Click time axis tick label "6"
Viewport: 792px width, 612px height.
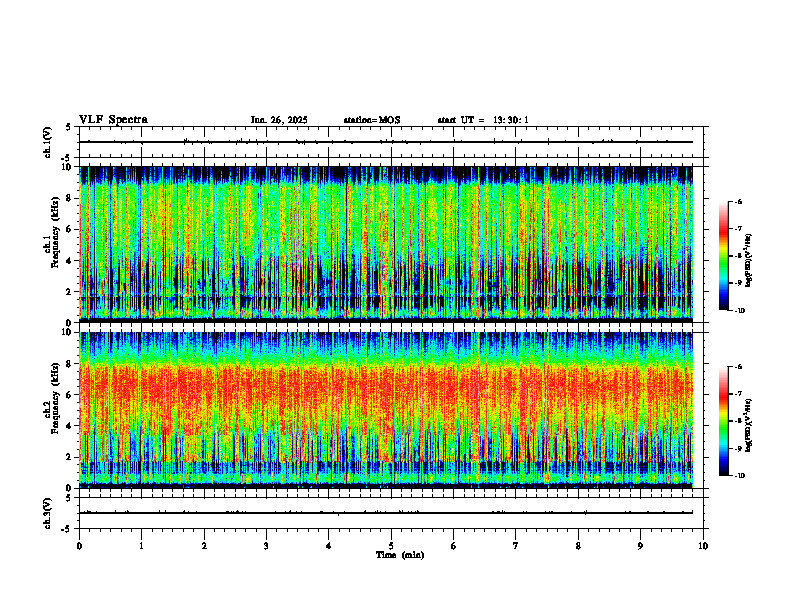point(454,546)
